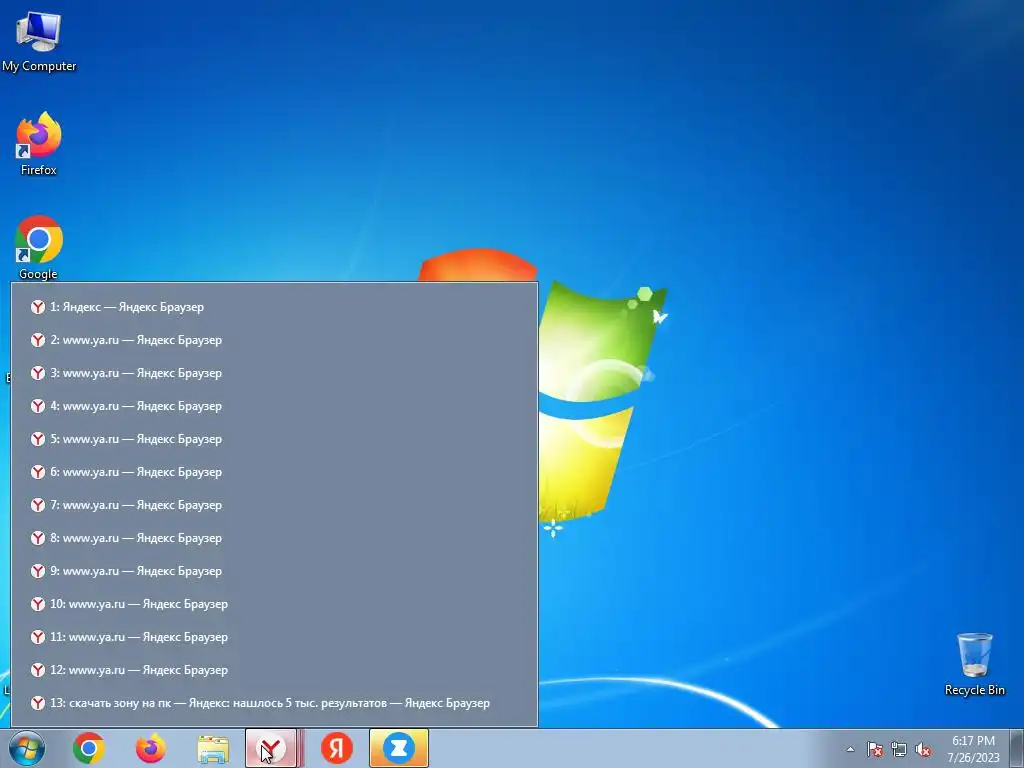The height and width of the screenshot is (768, 1024).
Task: Show hidden tray icons arrow
Action: [x=850, y=749]
